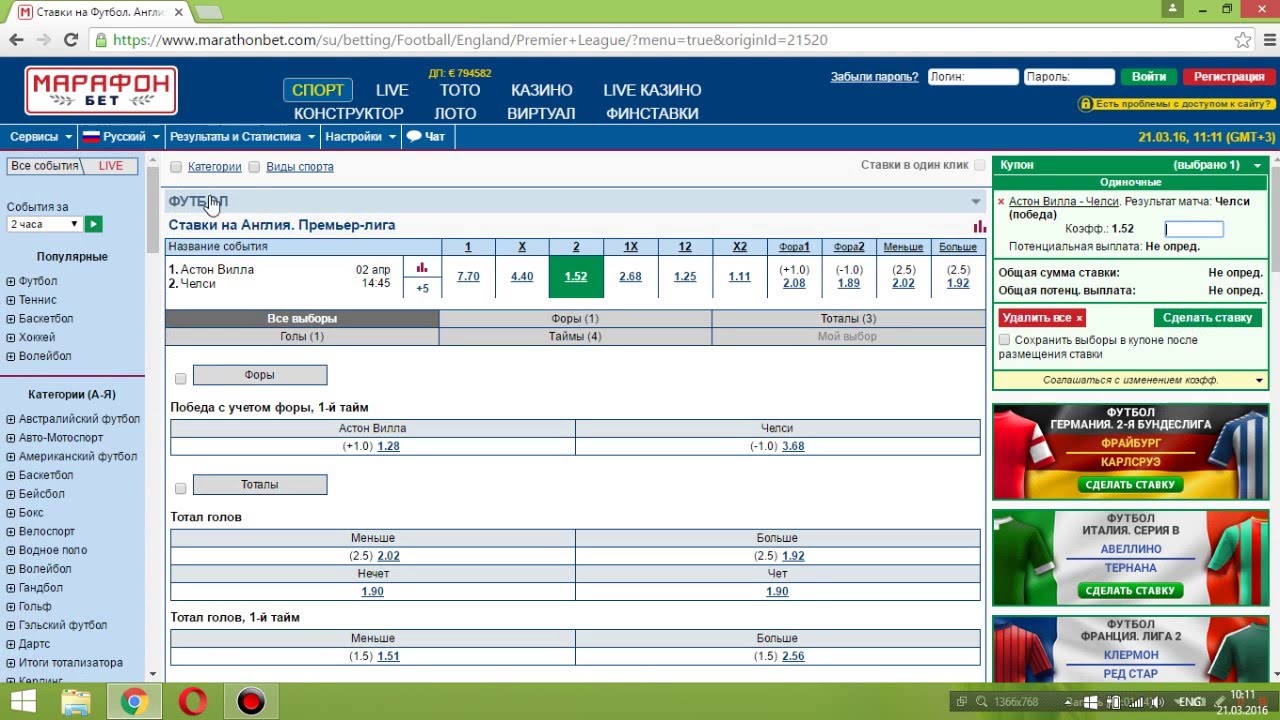The height and width of the screenshot is (720, 1280).
Task: Open statistics chart icon for Aston Villa match
Action: coord(422,268)
